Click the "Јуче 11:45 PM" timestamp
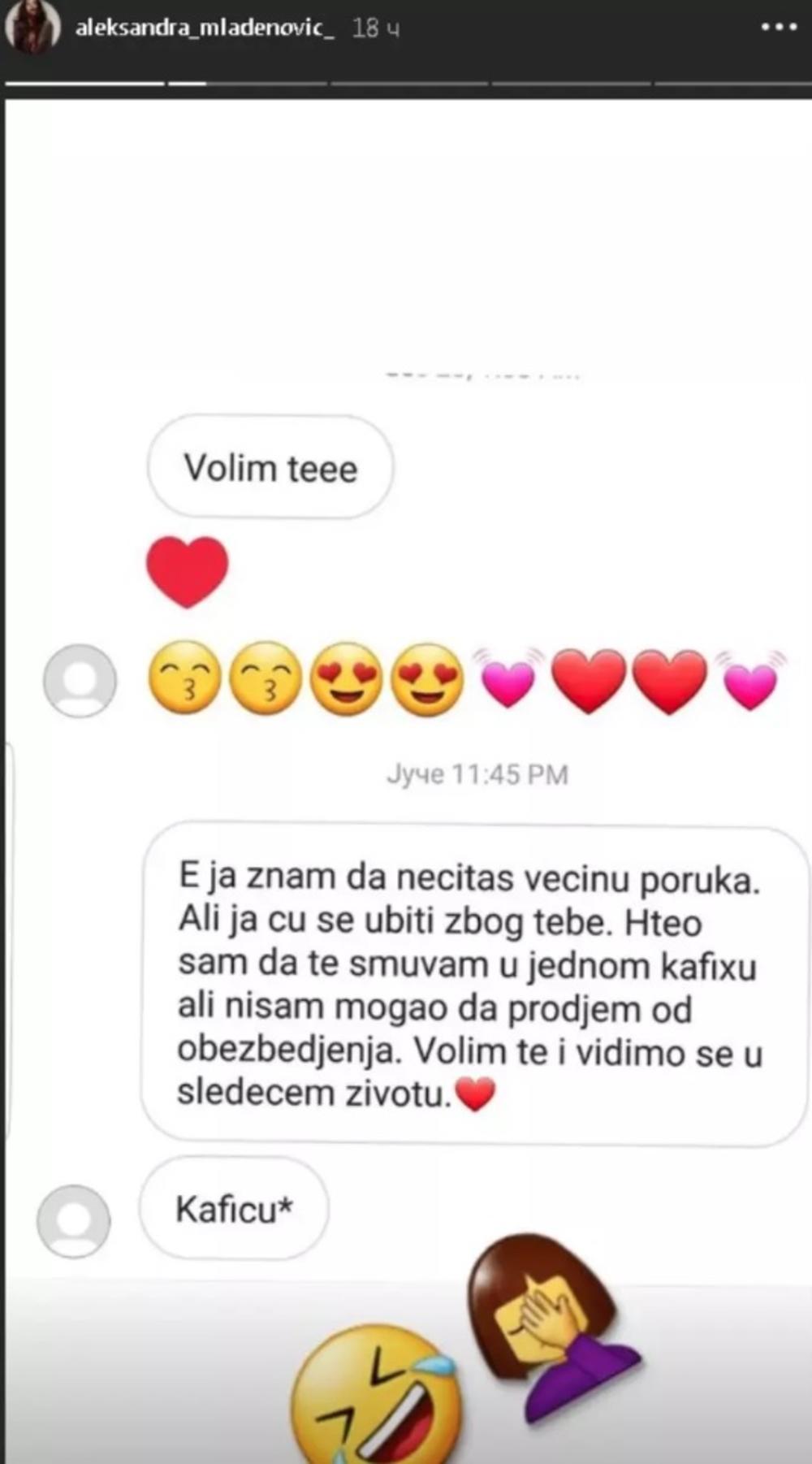 tap(477, 774)
